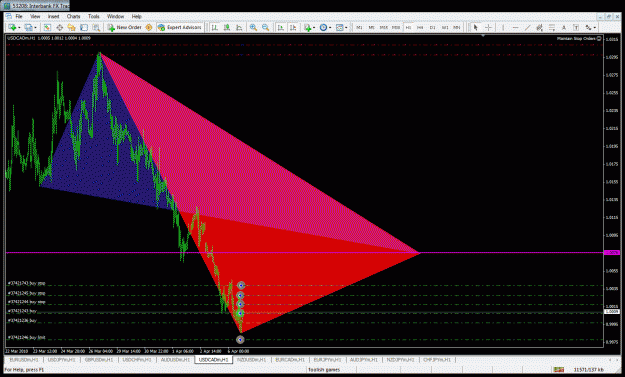This screenshot has width=625, height=377.
Task: Select the M1 timeframe button
Action: [x=359, y=27]
